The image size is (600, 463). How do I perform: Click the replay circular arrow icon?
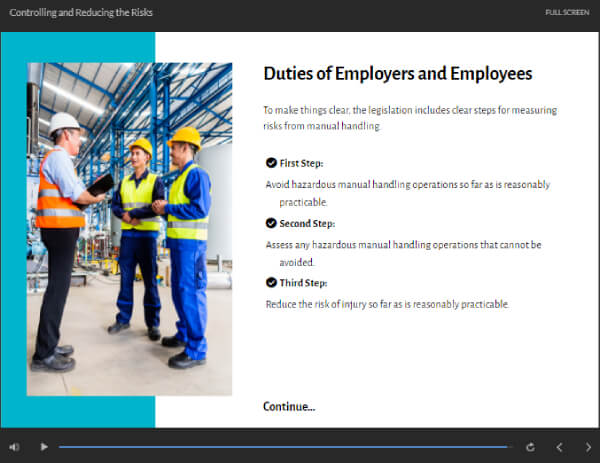[x=530, y=447]
